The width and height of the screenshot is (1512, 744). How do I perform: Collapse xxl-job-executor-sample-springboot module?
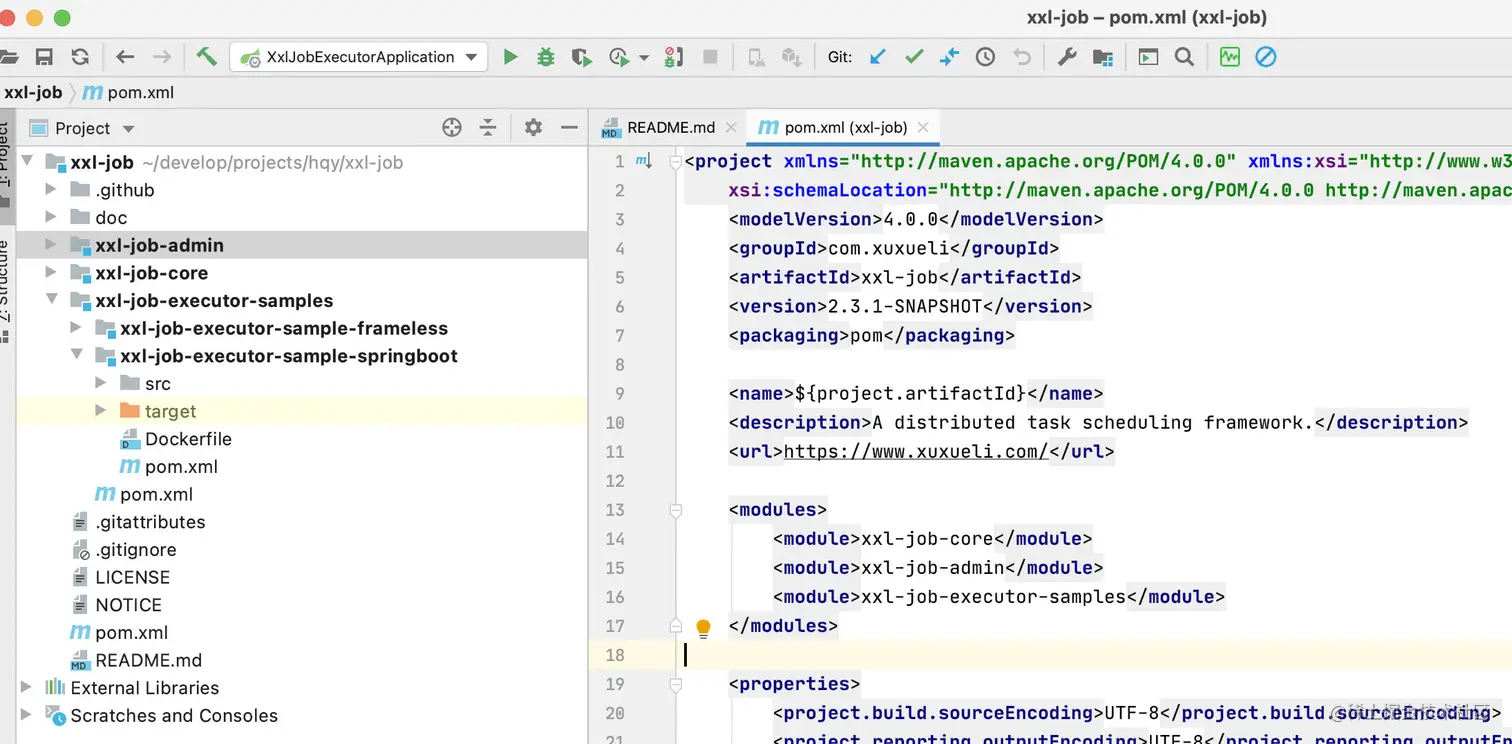76,355
